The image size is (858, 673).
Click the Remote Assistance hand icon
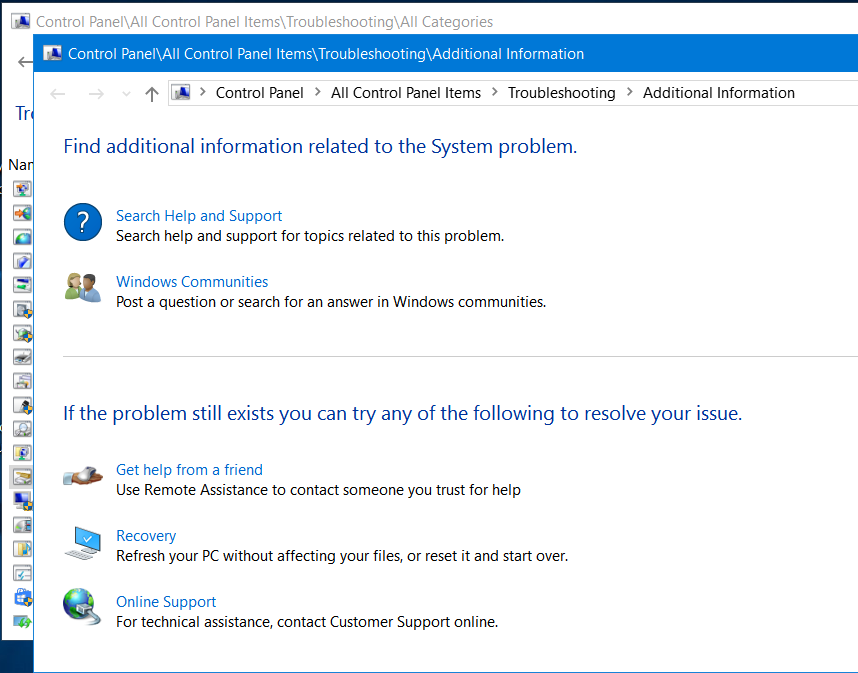[x=83, y=476]
